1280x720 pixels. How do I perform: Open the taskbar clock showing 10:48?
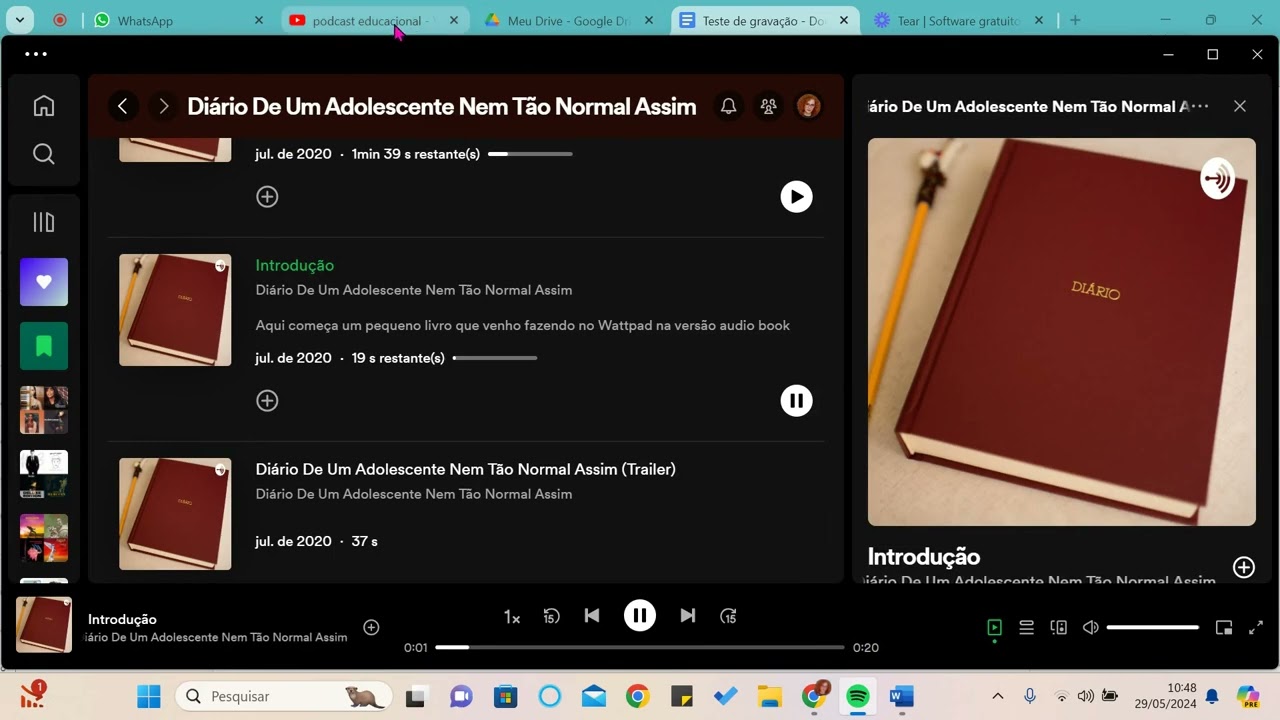click(1165, 696)
